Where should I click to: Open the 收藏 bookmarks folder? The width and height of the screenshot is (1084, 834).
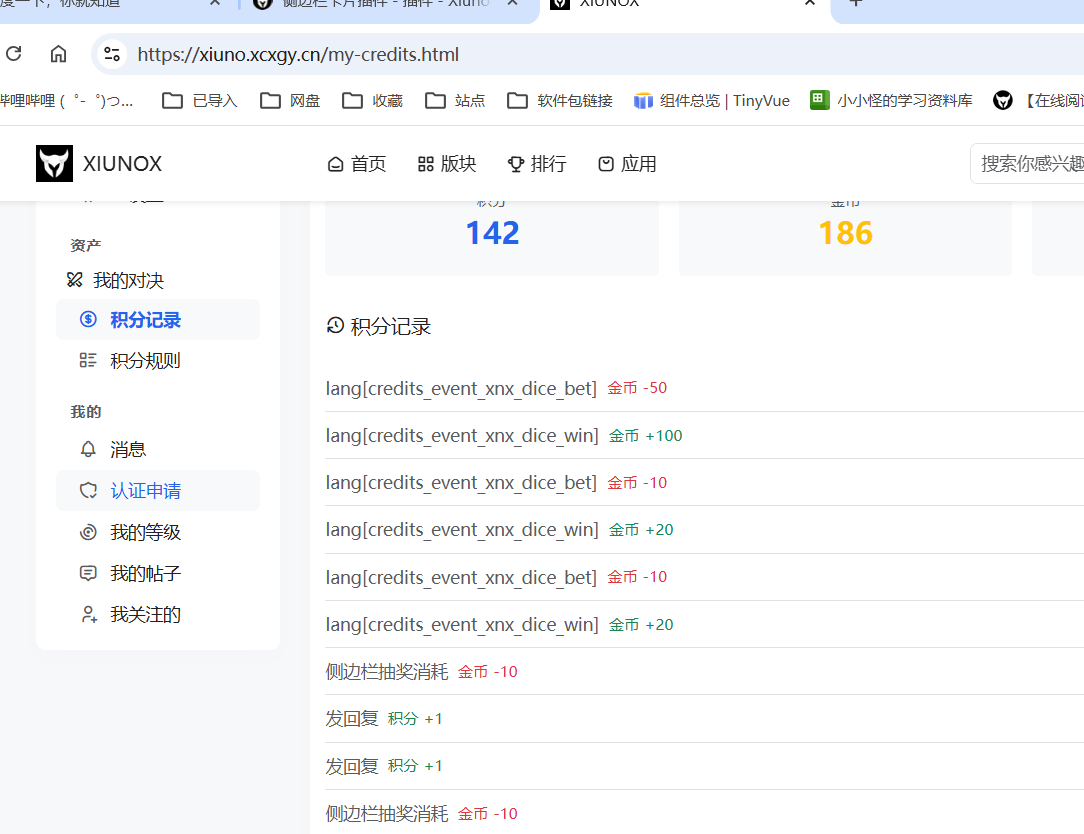373,100
